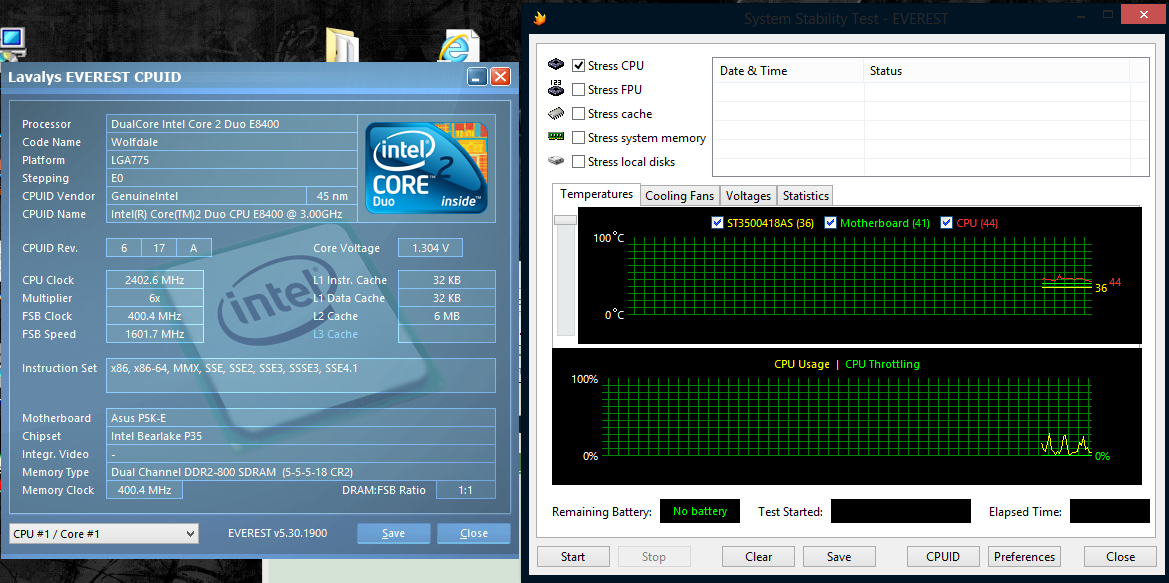Click the Chipset value Intel Bearlake P35
1169x583 pixels.
[300, 435]
